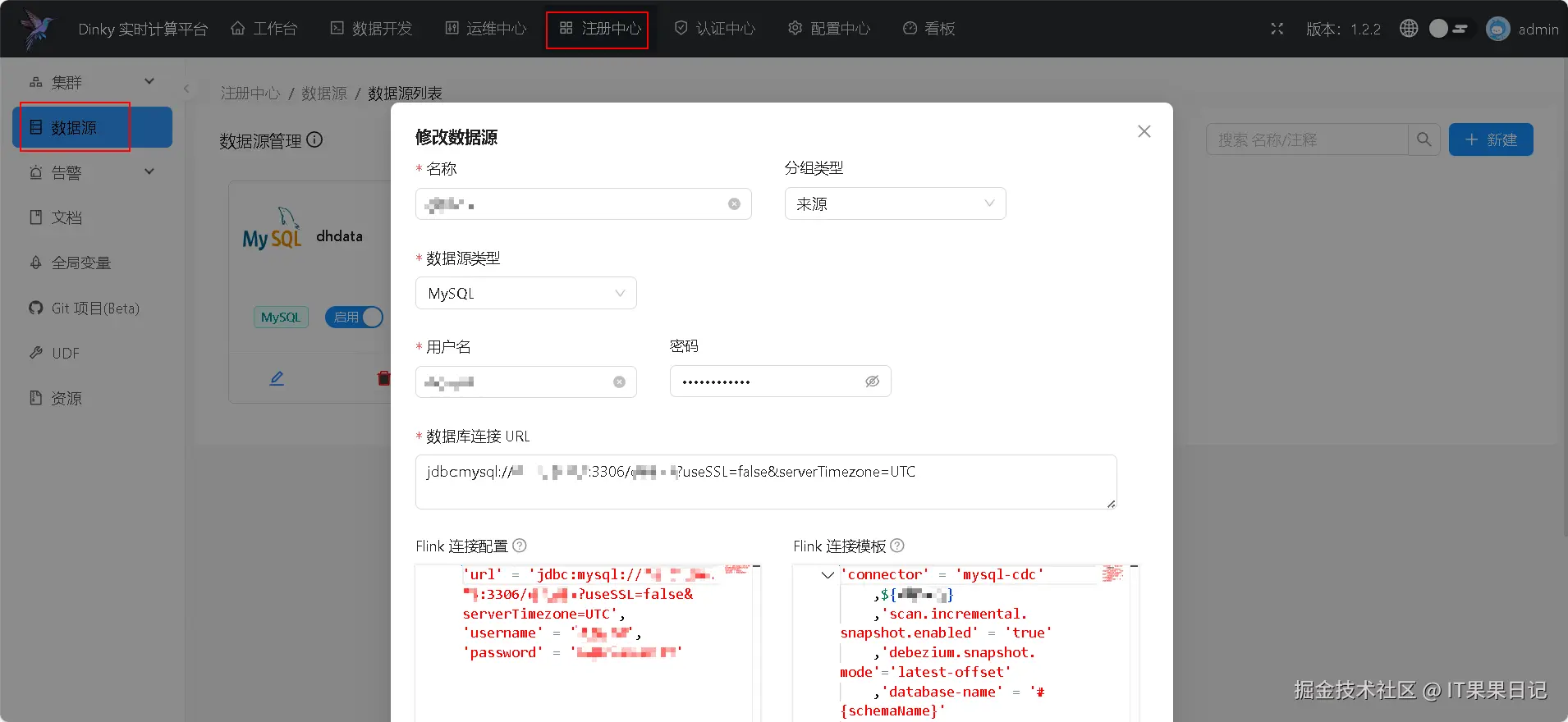Toggle password visibility eye icon

pyautogui.click(x=872, y=382)
